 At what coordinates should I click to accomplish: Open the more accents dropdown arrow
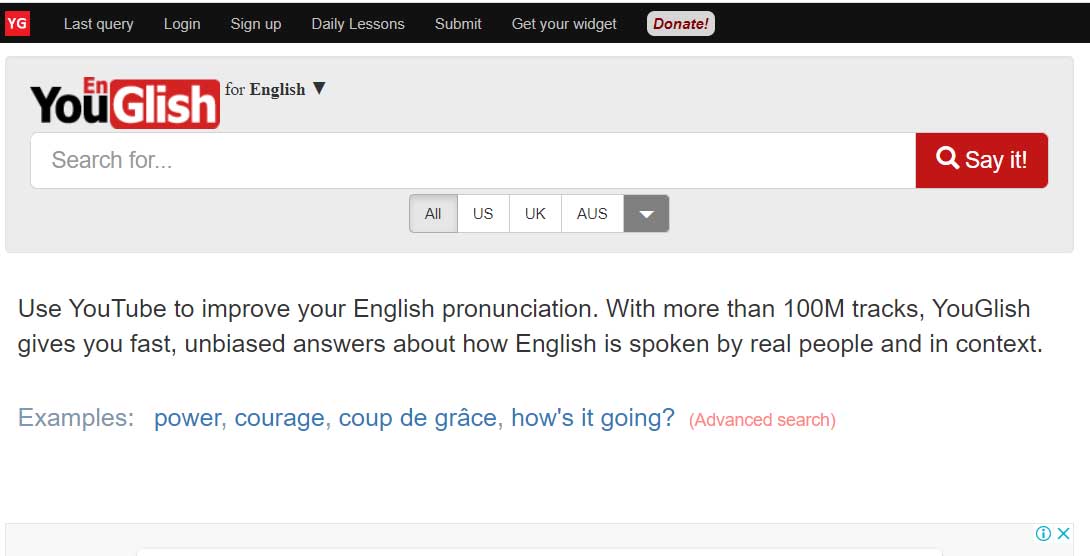point(646,213)
